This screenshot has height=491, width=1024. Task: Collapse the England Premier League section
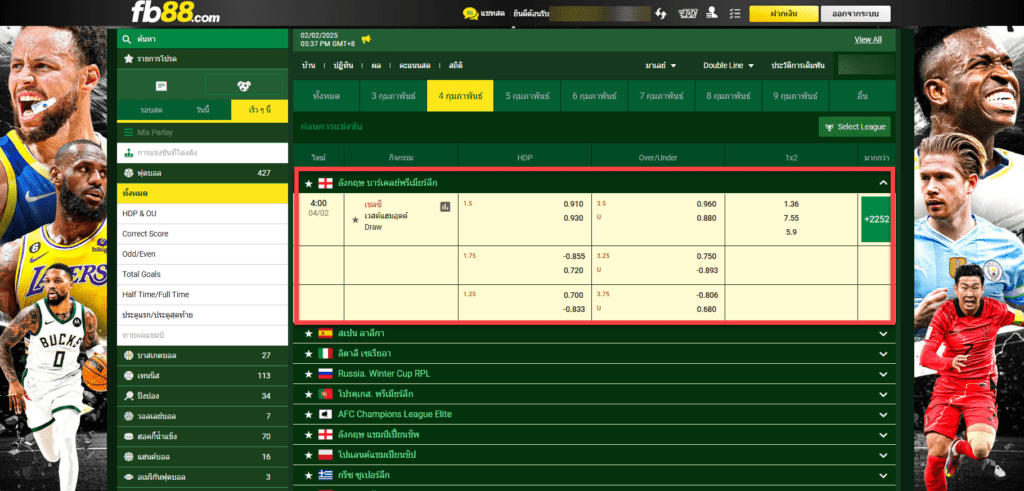884,183
